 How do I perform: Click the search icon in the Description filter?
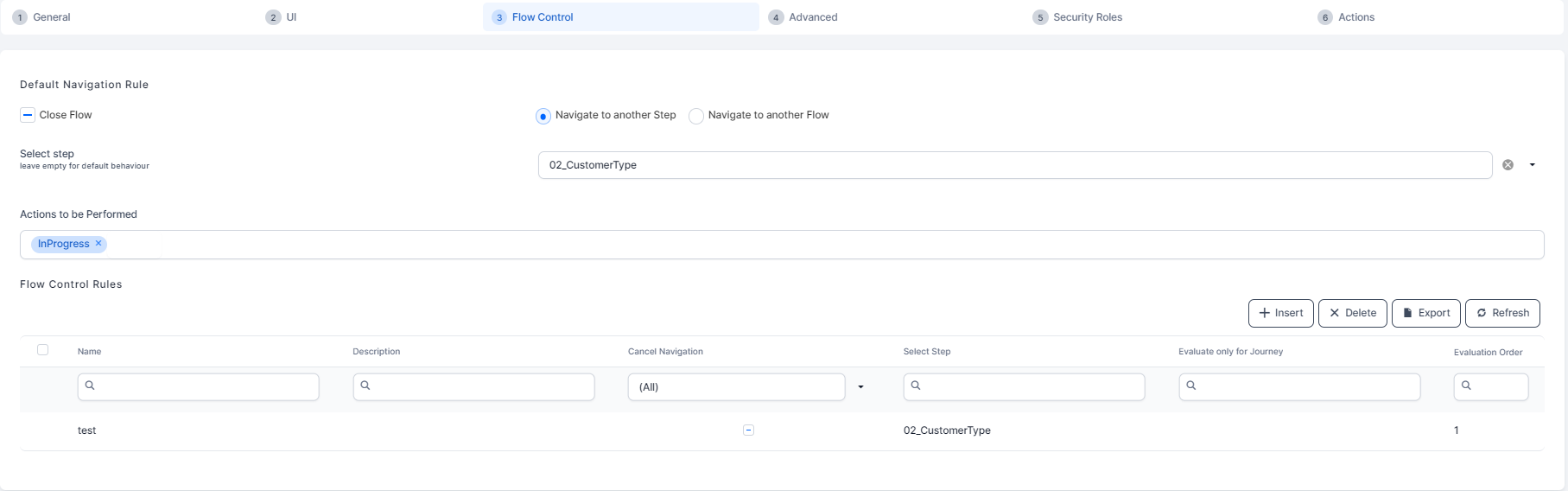pos(365,386)
